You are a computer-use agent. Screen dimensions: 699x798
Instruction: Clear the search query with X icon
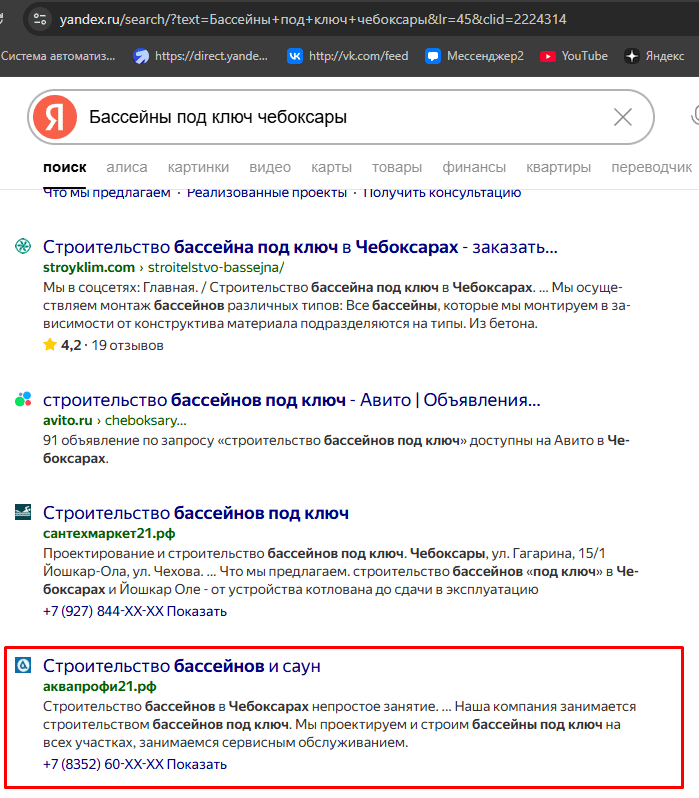[x=622, y=118]
